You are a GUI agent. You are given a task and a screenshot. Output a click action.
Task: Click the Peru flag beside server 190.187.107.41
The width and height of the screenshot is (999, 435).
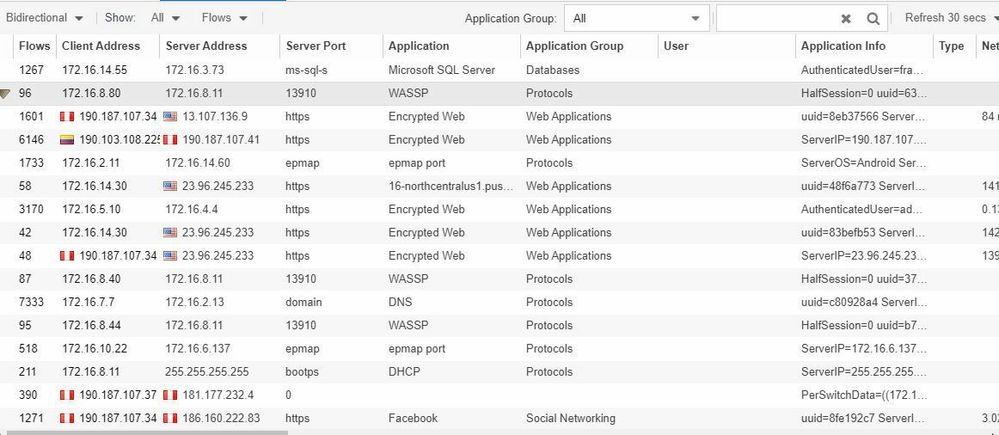click(170, 140)
